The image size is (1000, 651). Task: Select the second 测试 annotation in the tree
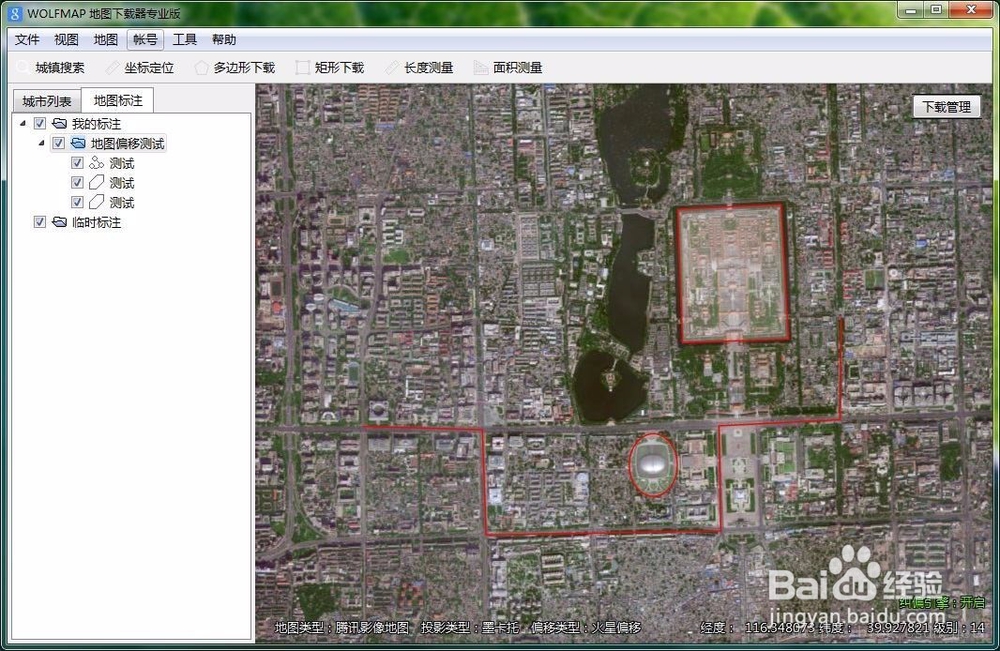[x=121, y=182]
